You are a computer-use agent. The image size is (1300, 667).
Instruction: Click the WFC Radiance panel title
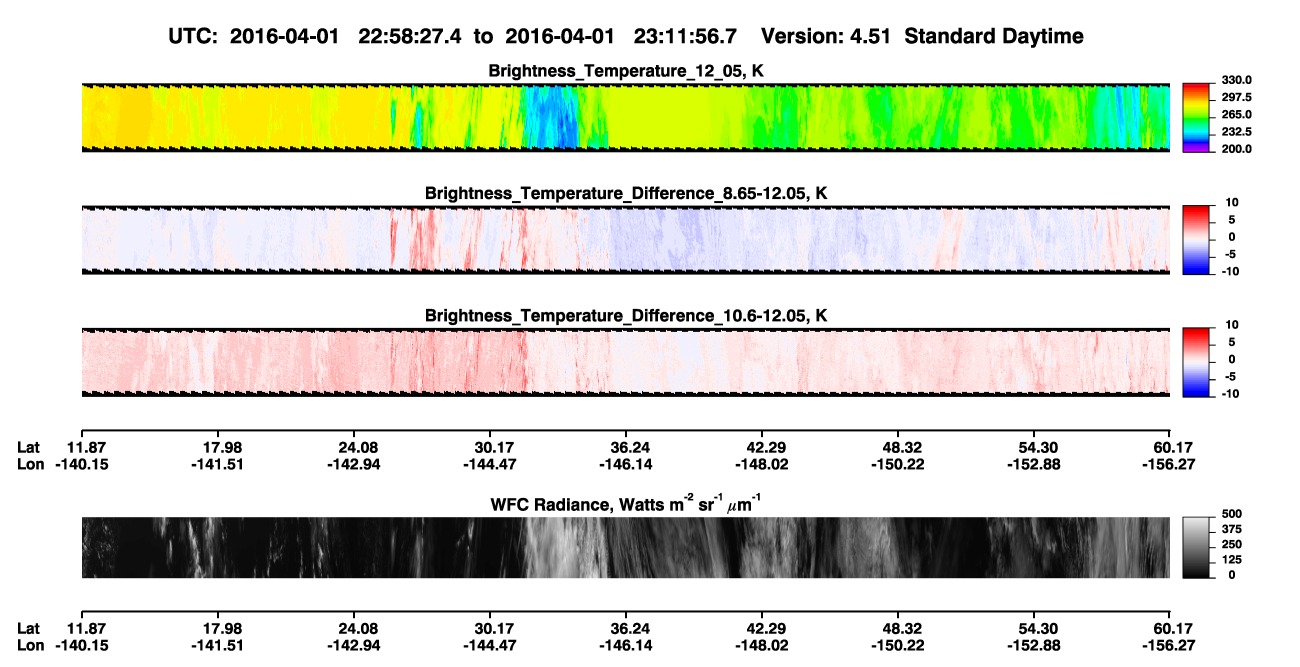click(626, 504)
